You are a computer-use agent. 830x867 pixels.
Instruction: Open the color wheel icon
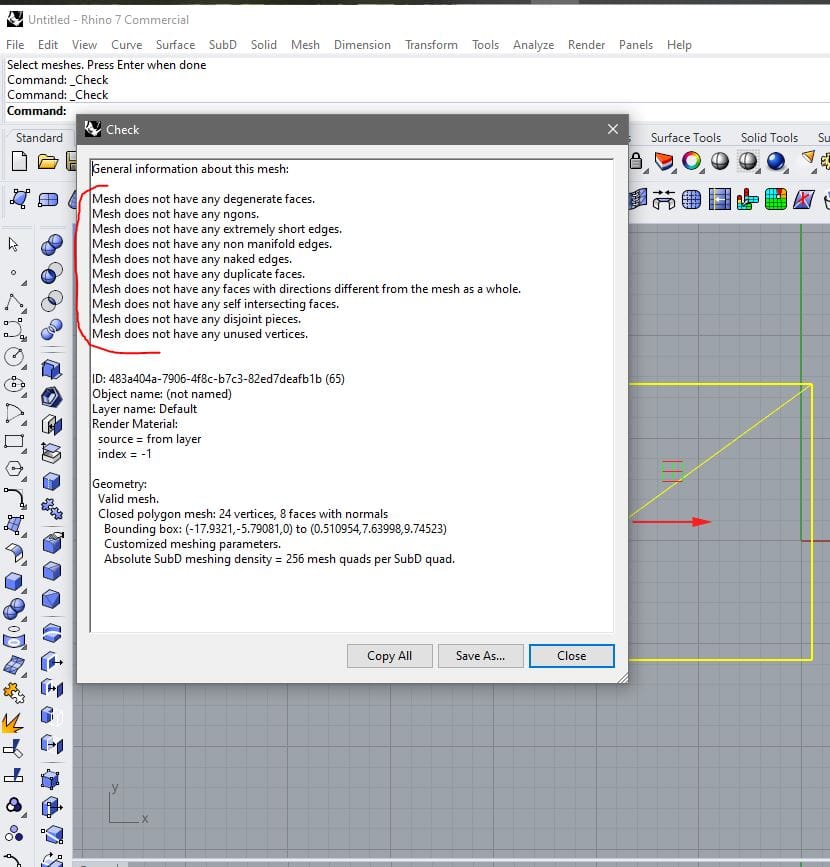pos(690,160)
